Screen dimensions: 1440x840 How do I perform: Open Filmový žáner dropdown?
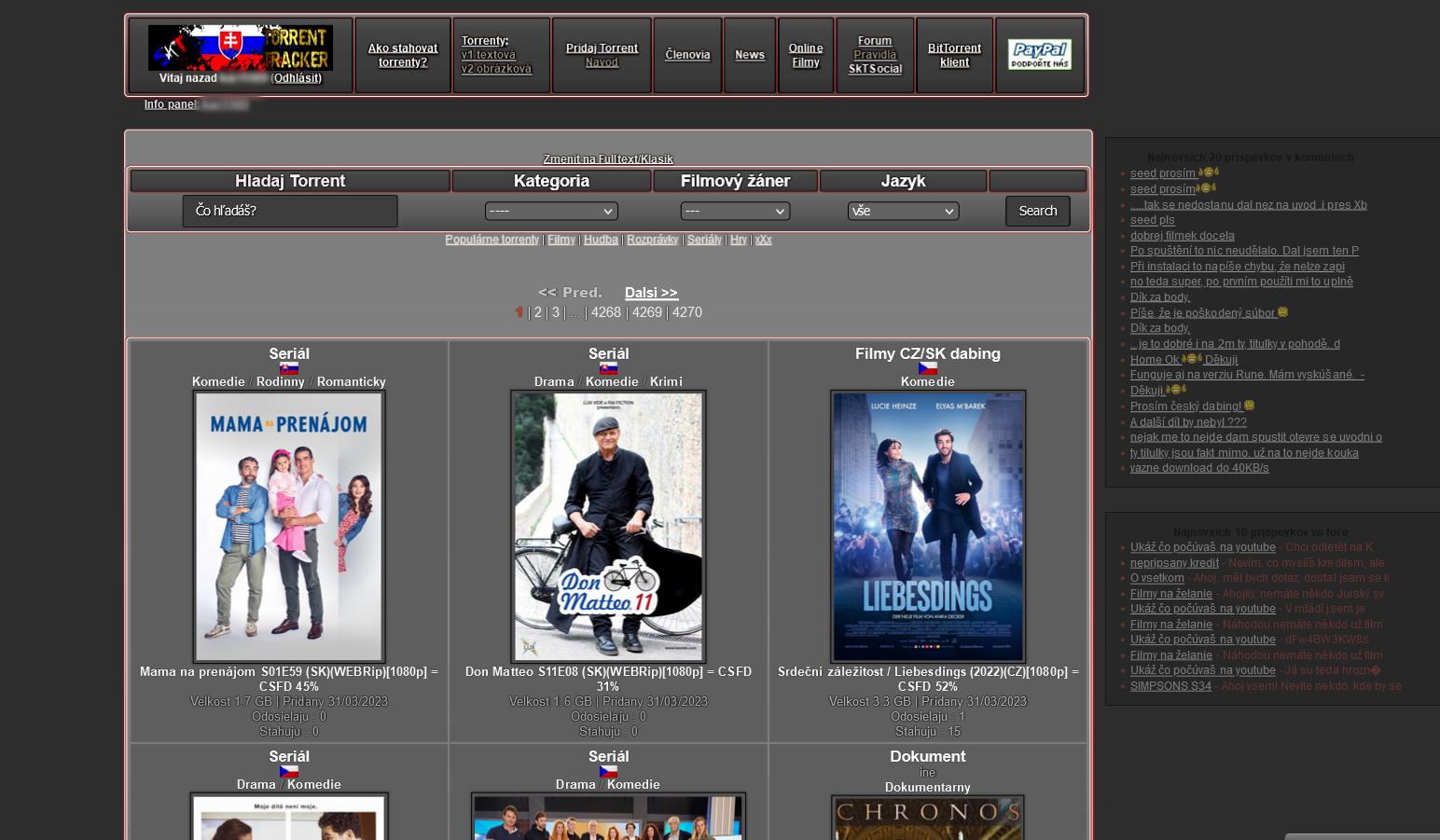pos(735,212)
